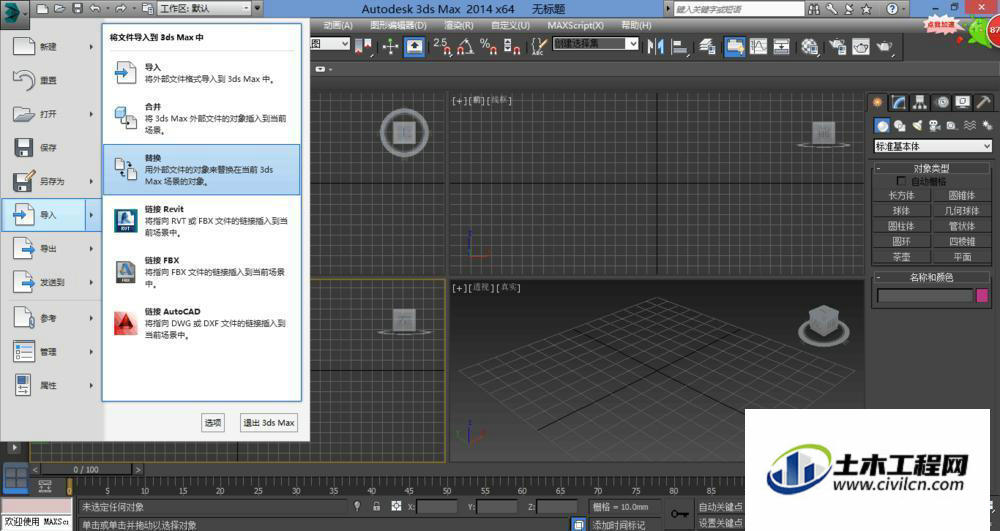This screenshot has width=1000, height=531.
Task: Expand the 新建 submenu arrow
Action: coord(91,47)
